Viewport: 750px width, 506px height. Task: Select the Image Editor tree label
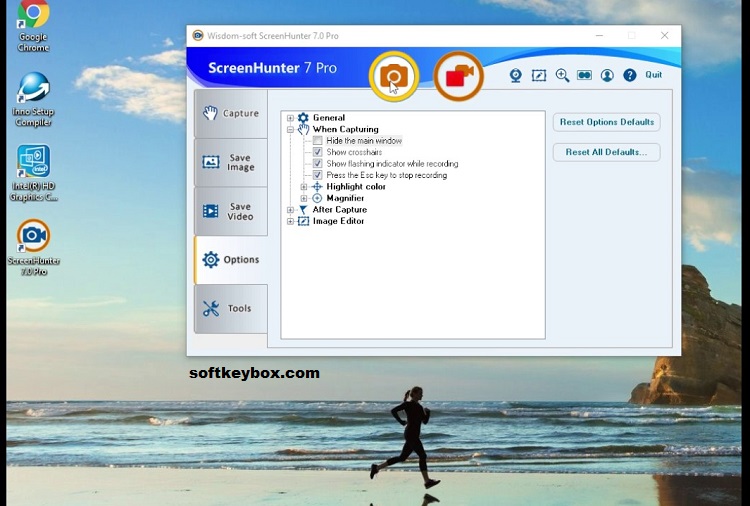click(x=338, y=221)
